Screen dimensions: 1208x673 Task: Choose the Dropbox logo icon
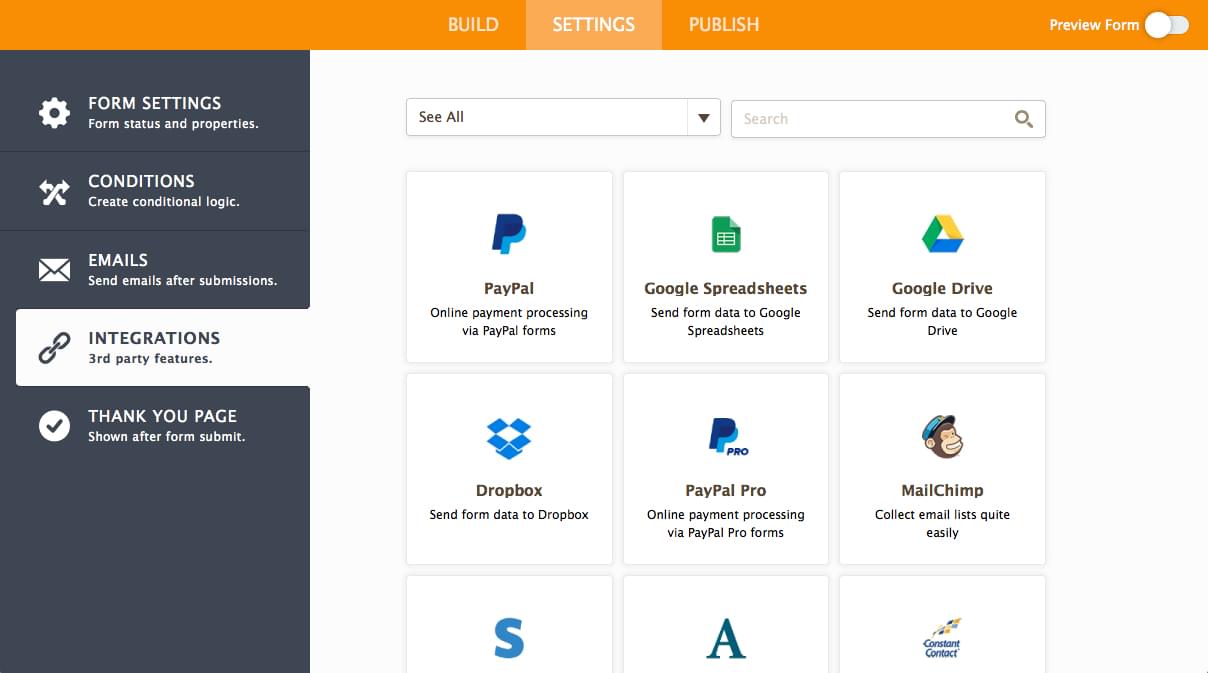coord(508,437)
